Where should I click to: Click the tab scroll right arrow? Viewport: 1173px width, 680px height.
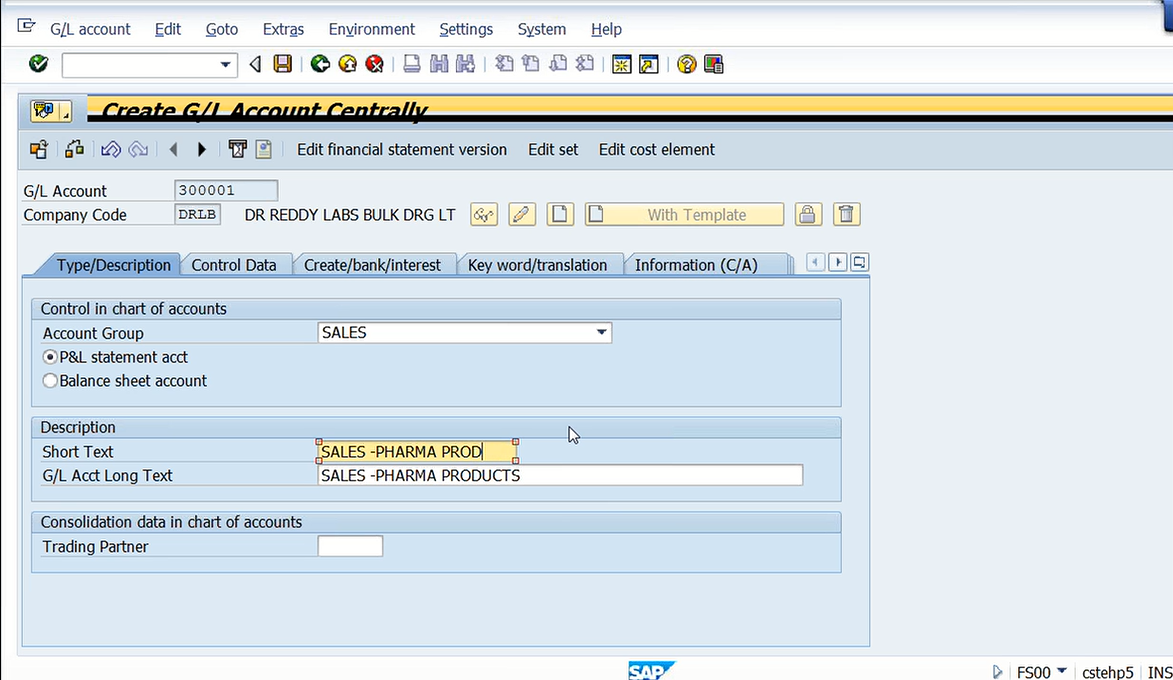click(x=838, y=263)
